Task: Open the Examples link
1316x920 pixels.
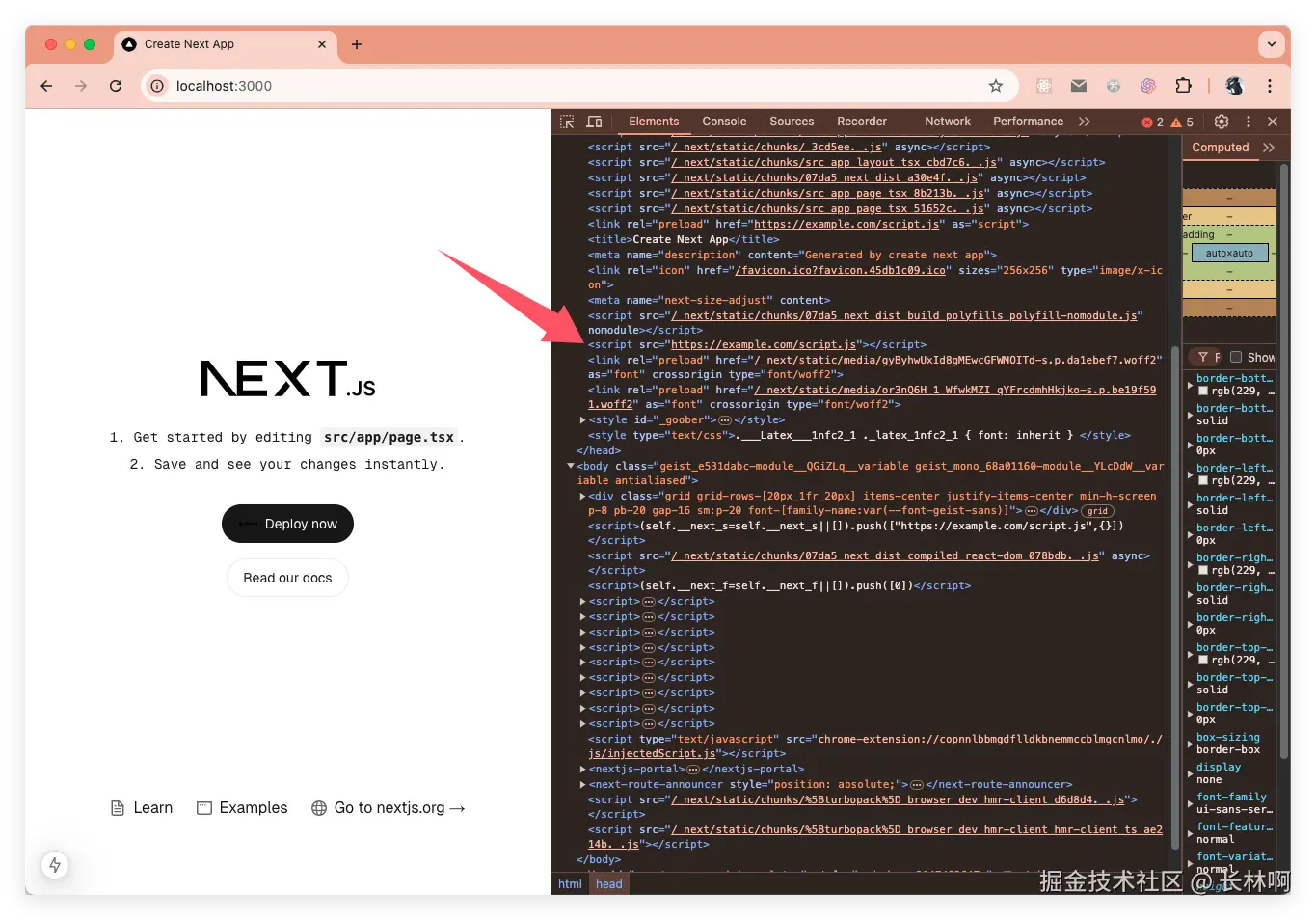Action: (242, 808)
